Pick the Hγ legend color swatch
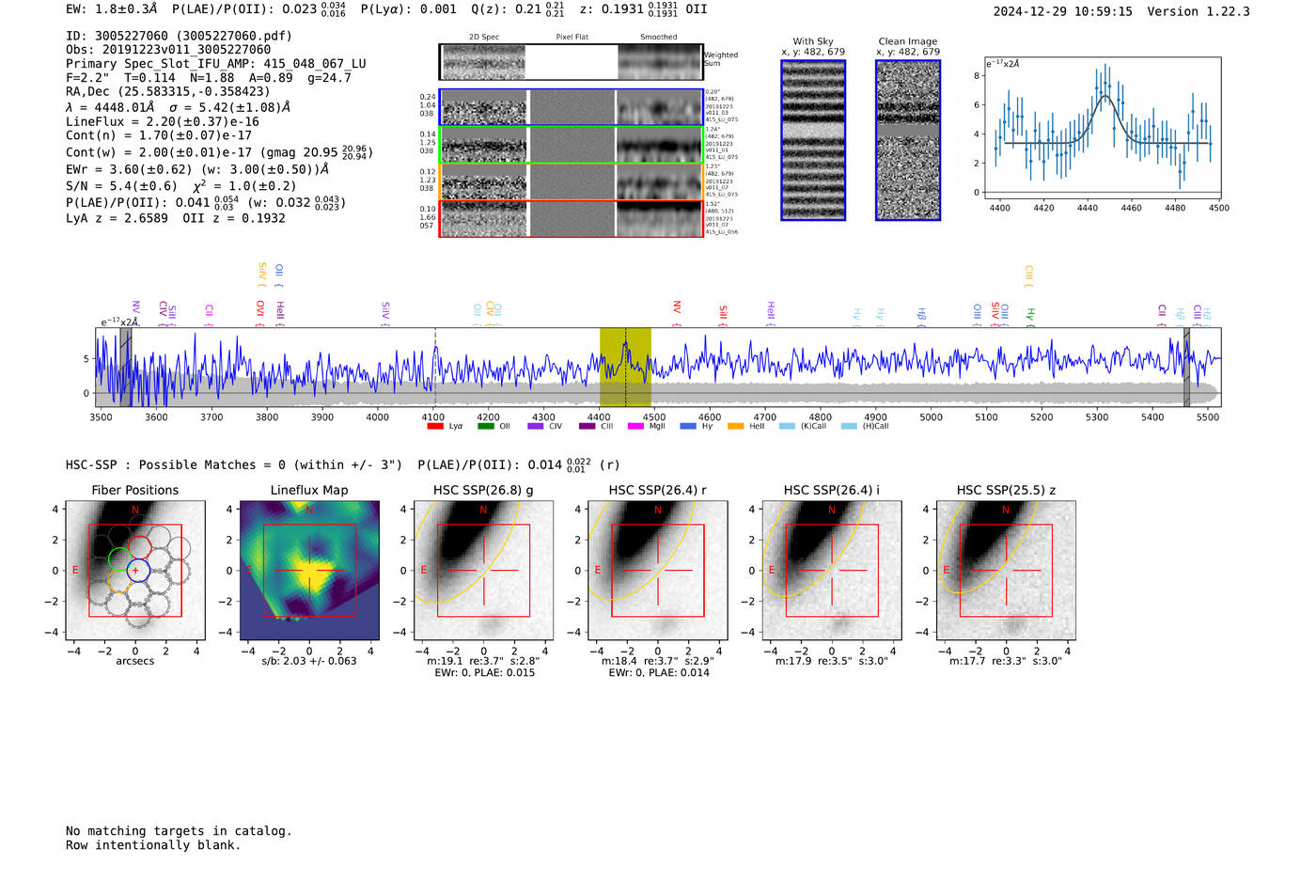The width and height of the screenshot is (1316, 896). coord(688,426)
